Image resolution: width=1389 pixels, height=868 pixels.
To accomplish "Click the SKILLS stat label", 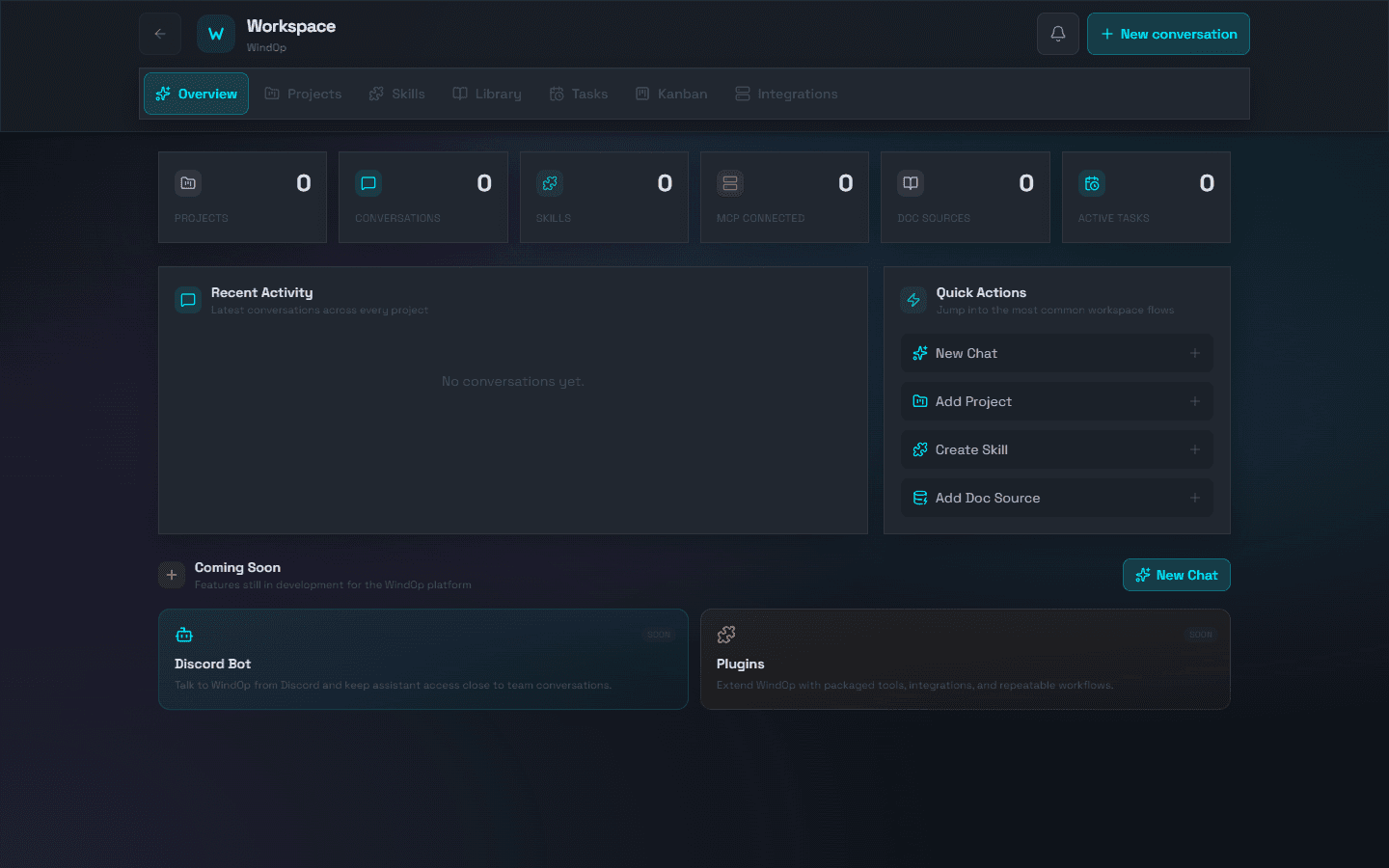I will 554,218.
